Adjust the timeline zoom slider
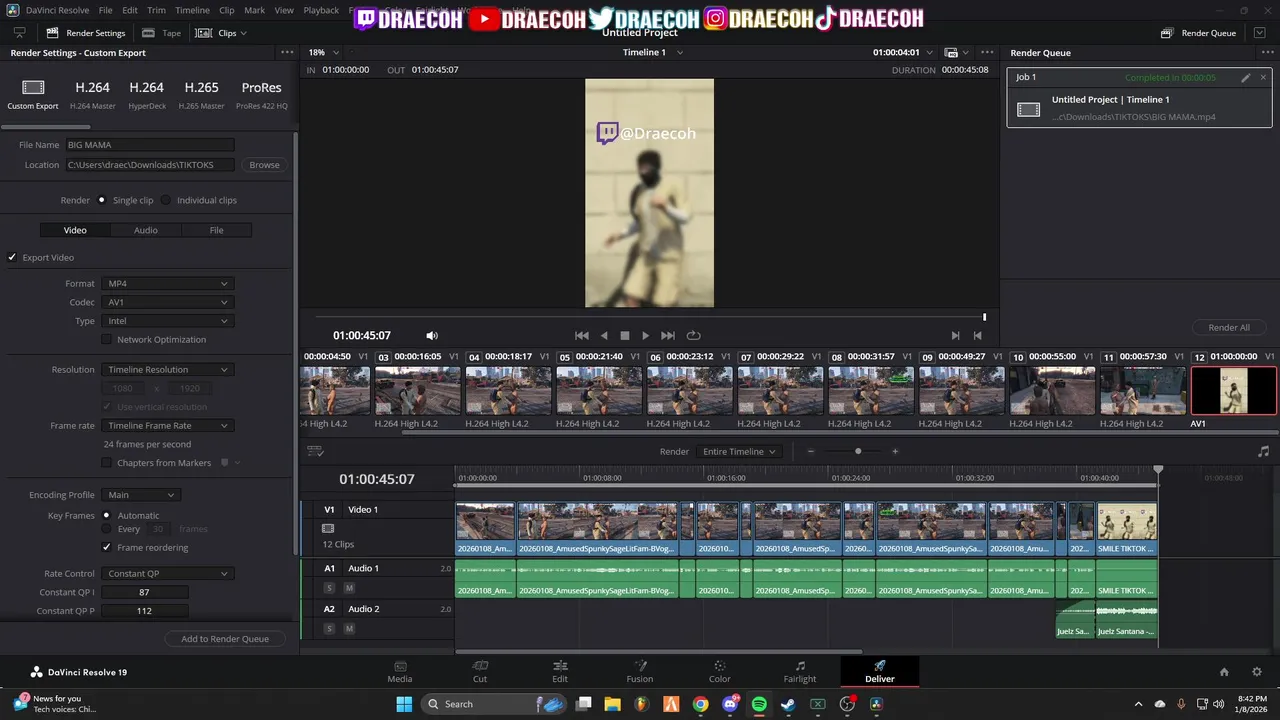 (x=857, y=451)
